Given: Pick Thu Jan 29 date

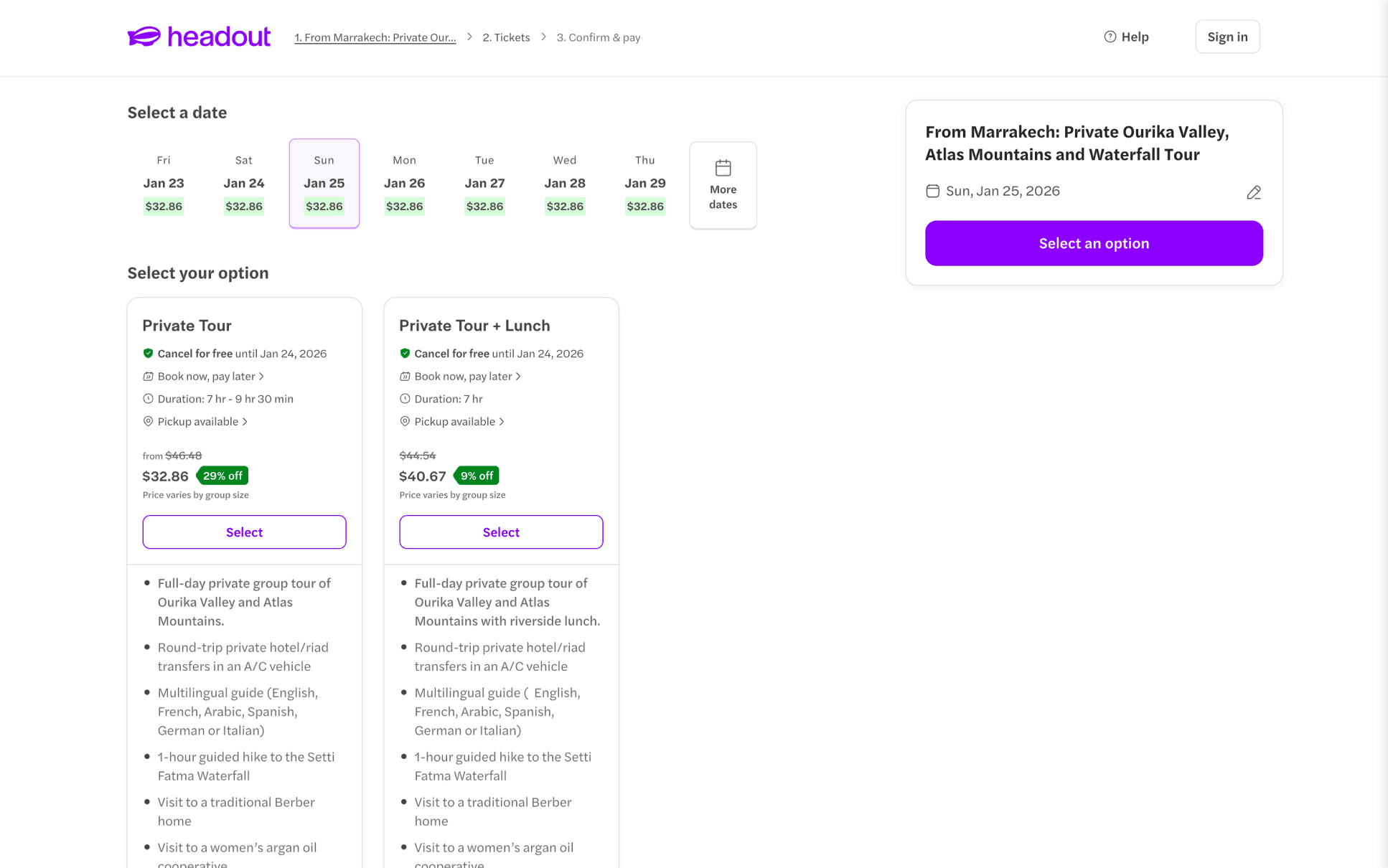Looking at the screenshot, I should (644, 184).
